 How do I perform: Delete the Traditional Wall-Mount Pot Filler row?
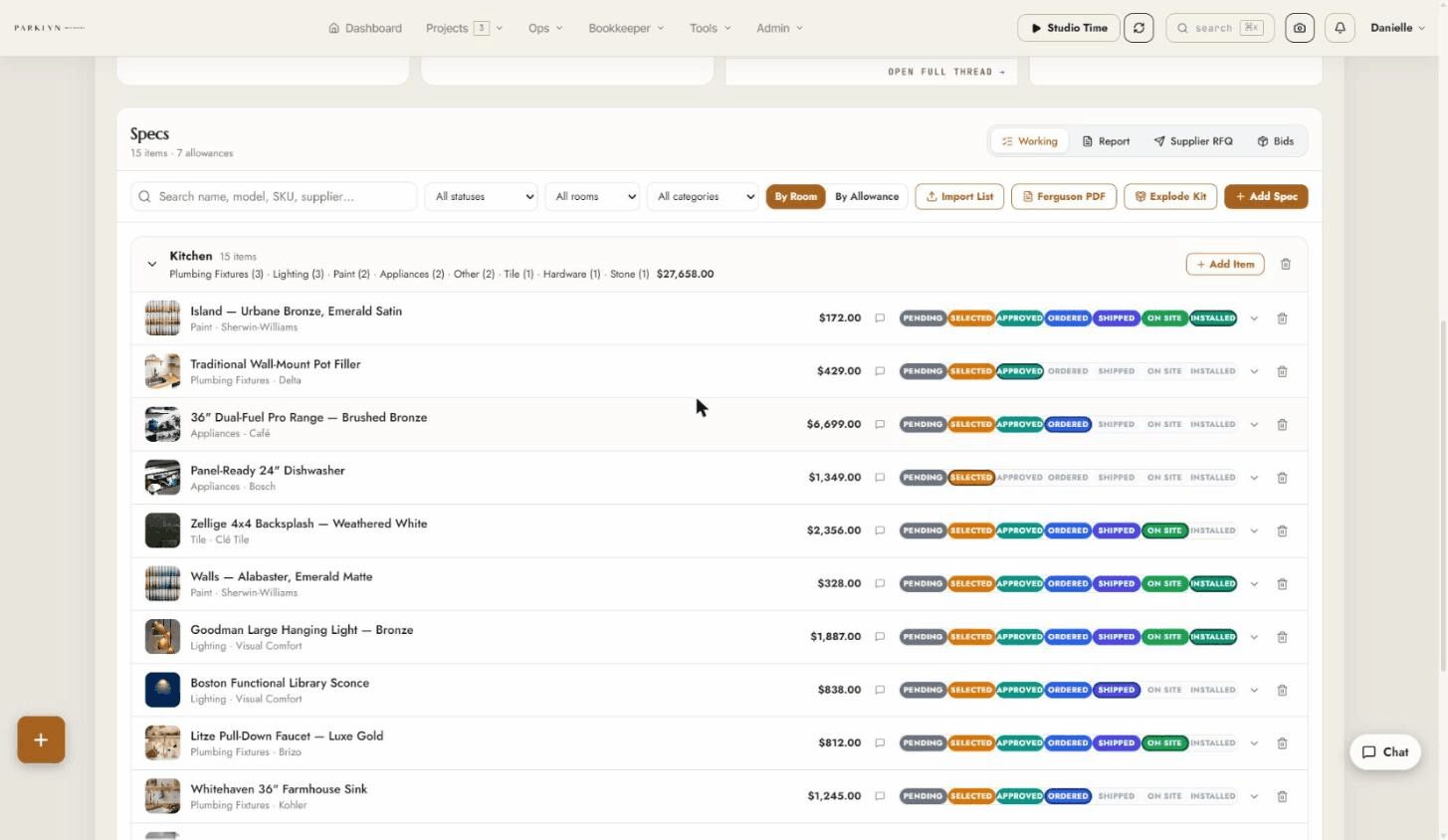[1282, 371]
